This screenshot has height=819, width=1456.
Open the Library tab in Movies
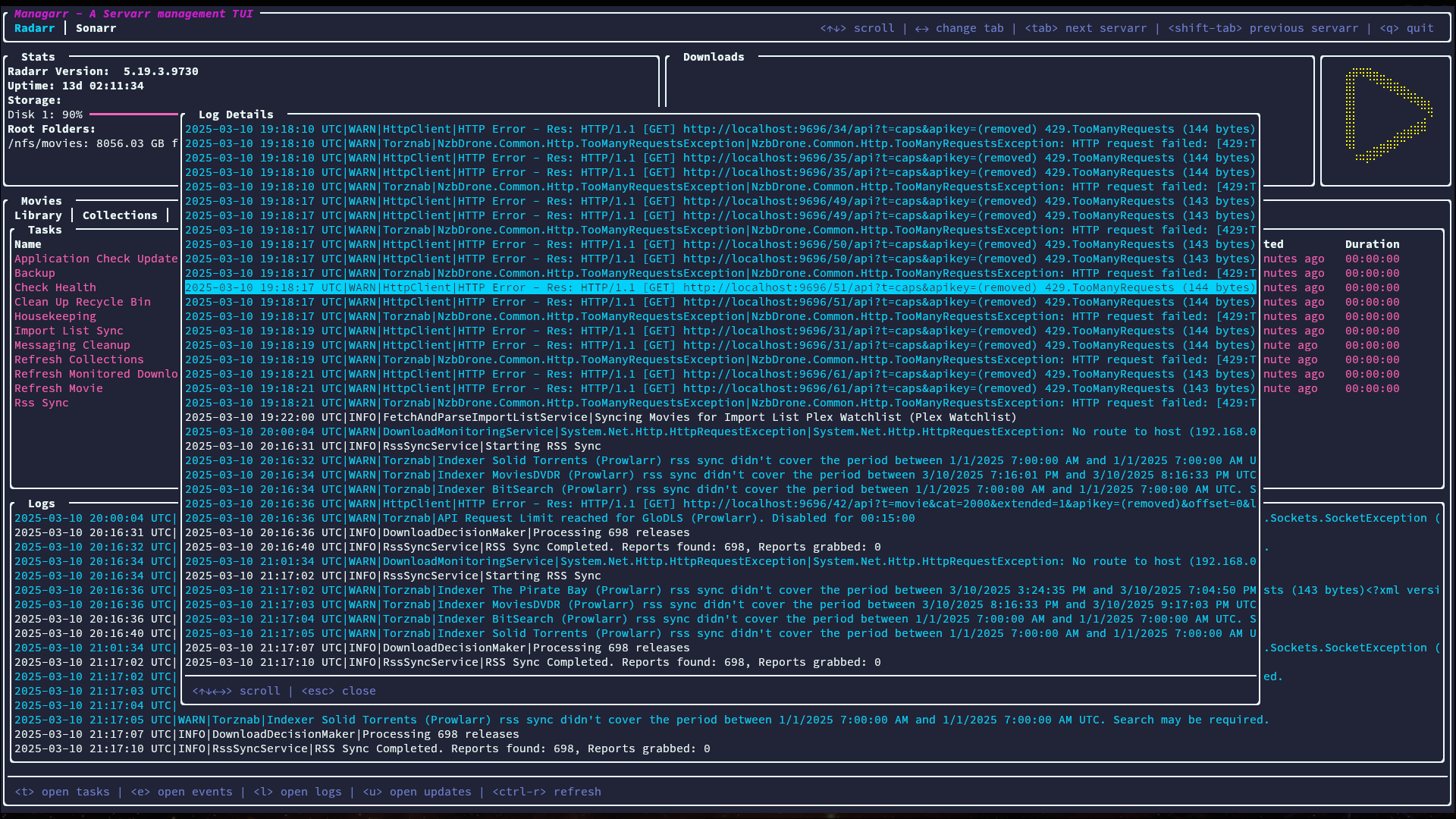click(x=38, y=215)
